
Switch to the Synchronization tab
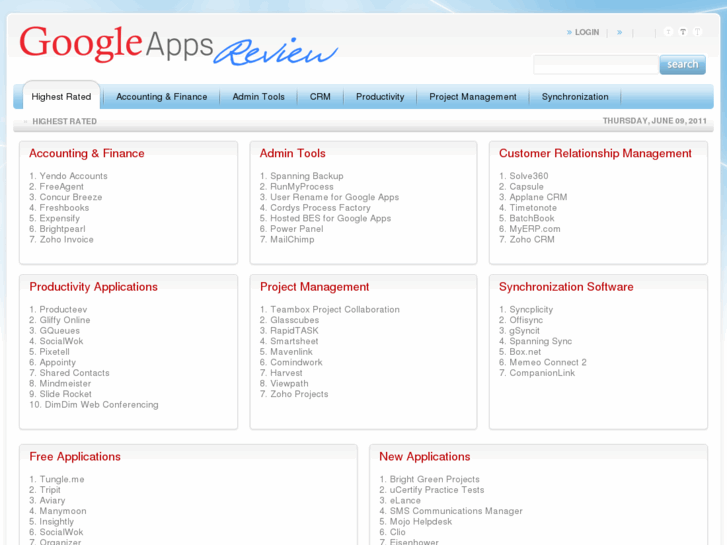(575, 96)
